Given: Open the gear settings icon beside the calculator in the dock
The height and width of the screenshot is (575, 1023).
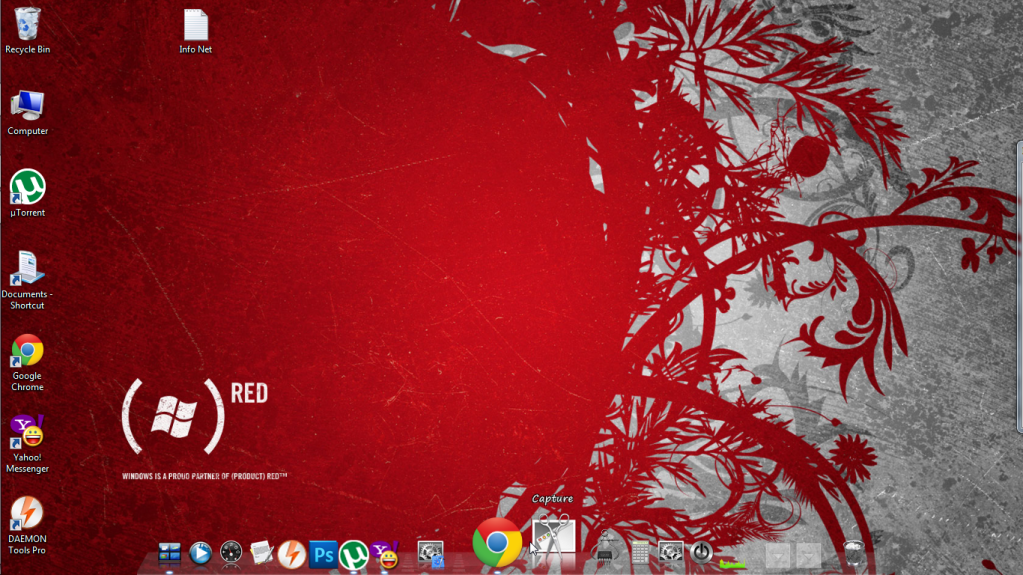Looking at the screenshot, I should (x=671, y=552).
